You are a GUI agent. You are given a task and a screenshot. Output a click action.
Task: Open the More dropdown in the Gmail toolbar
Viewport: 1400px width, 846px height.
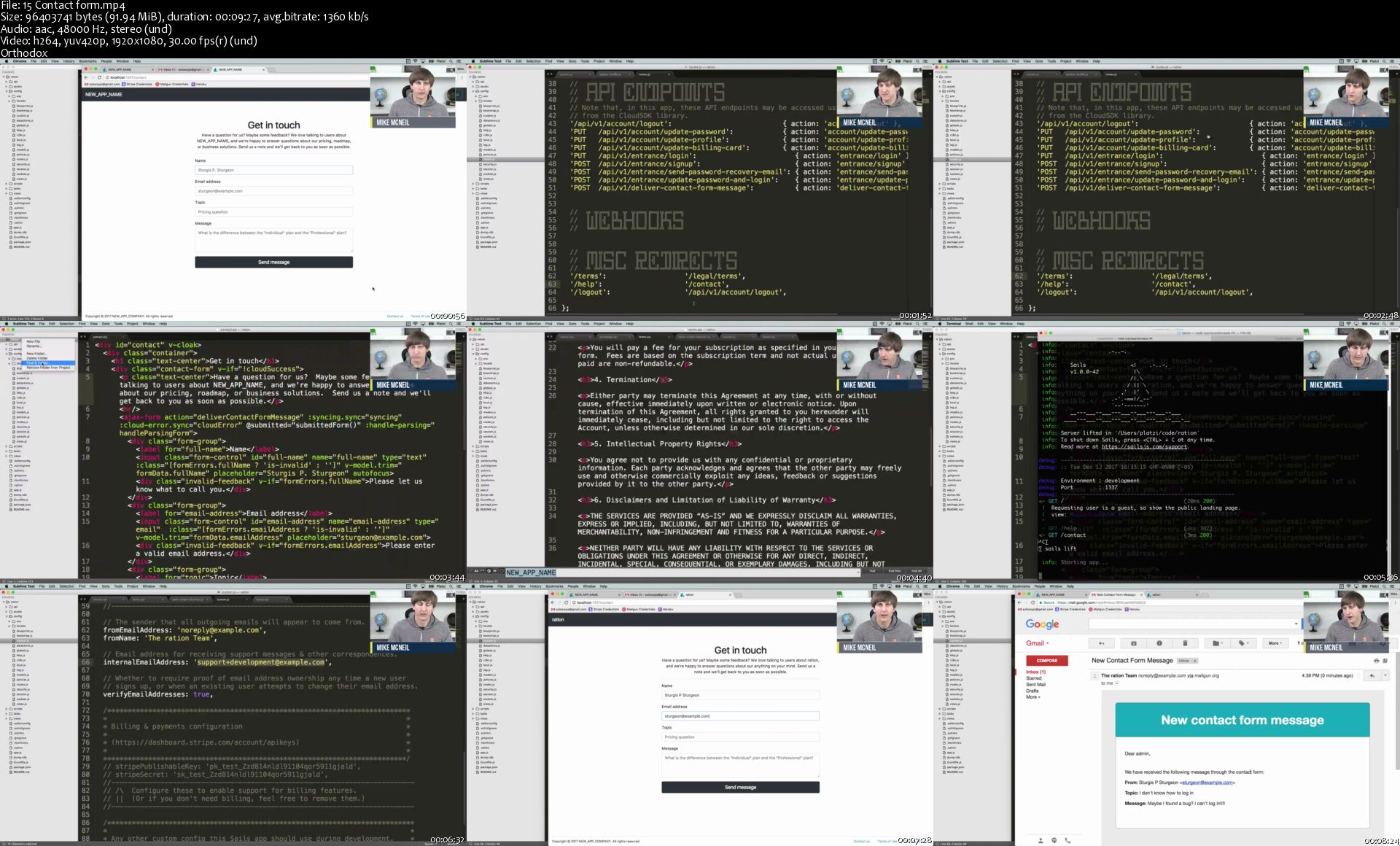pyautogui.click(x=1275, y=643)
